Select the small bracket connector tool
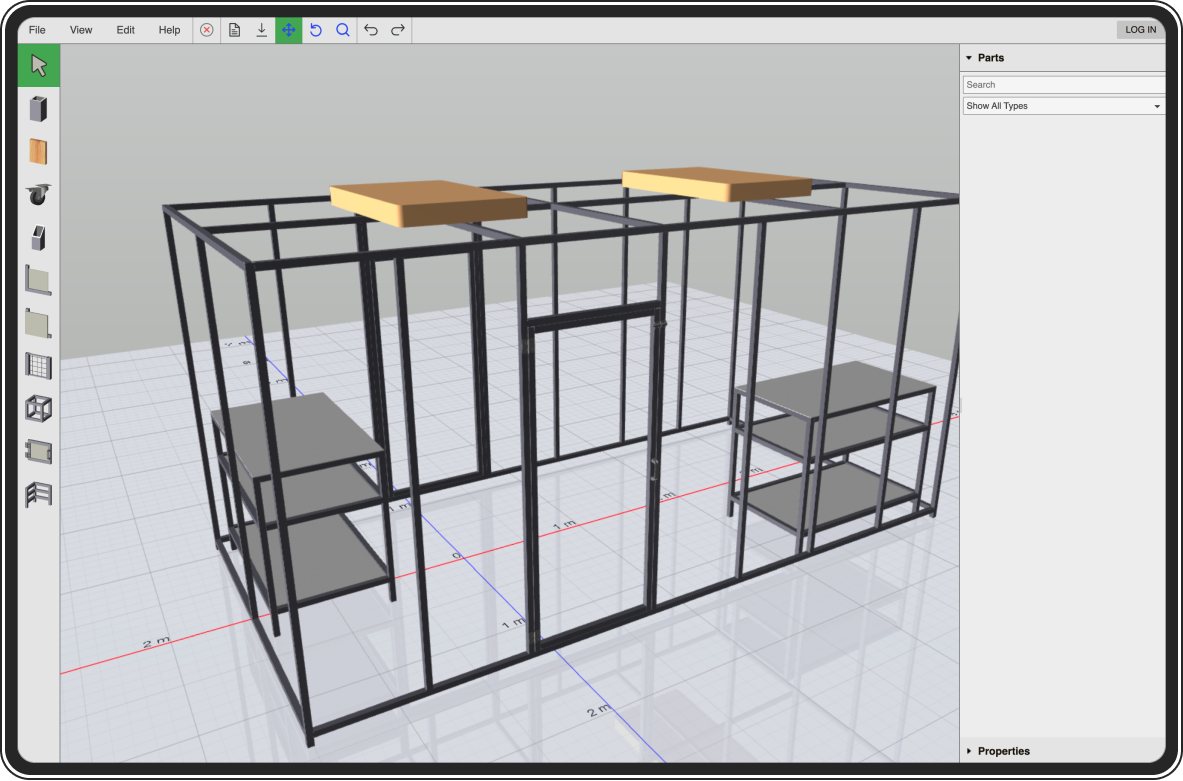The height and width of the screenshot is (781, 1183). [38, 238]
